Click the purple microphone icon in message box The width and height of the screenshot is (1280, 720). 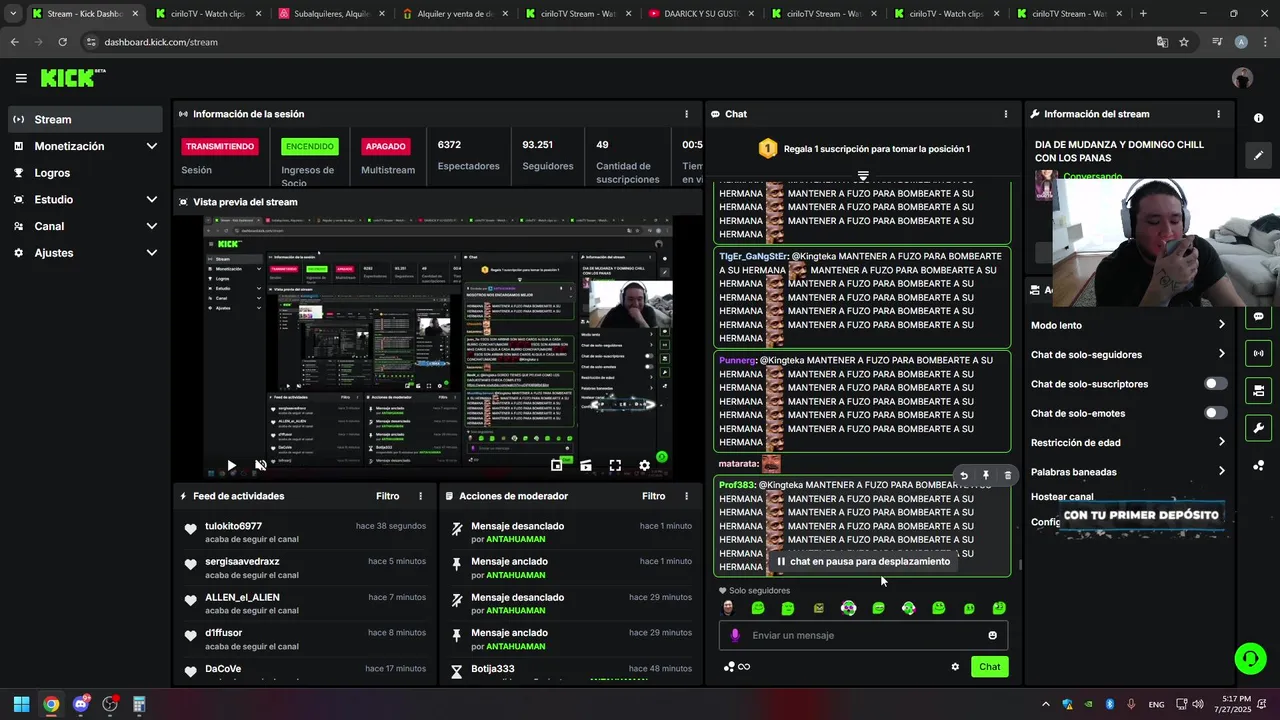tap(735, 635)
